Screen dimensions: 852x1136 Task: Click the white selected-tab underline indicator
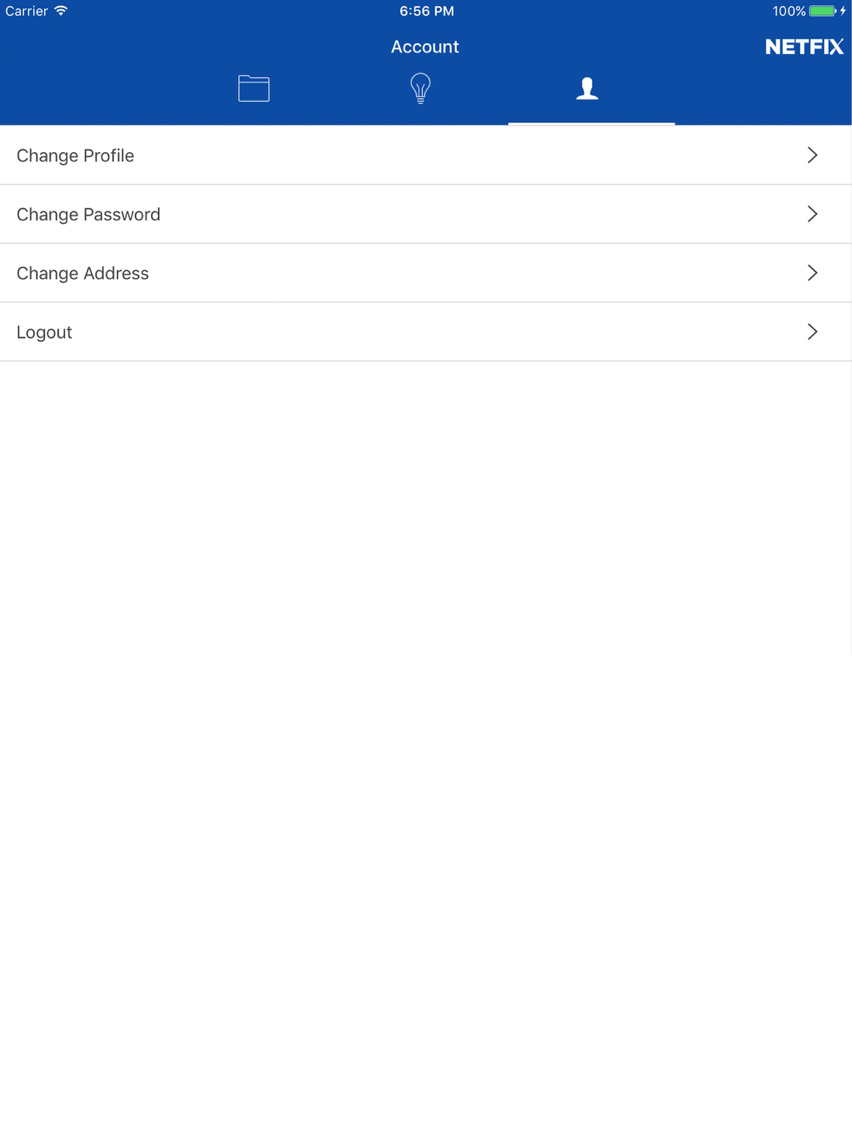(591, 124)
